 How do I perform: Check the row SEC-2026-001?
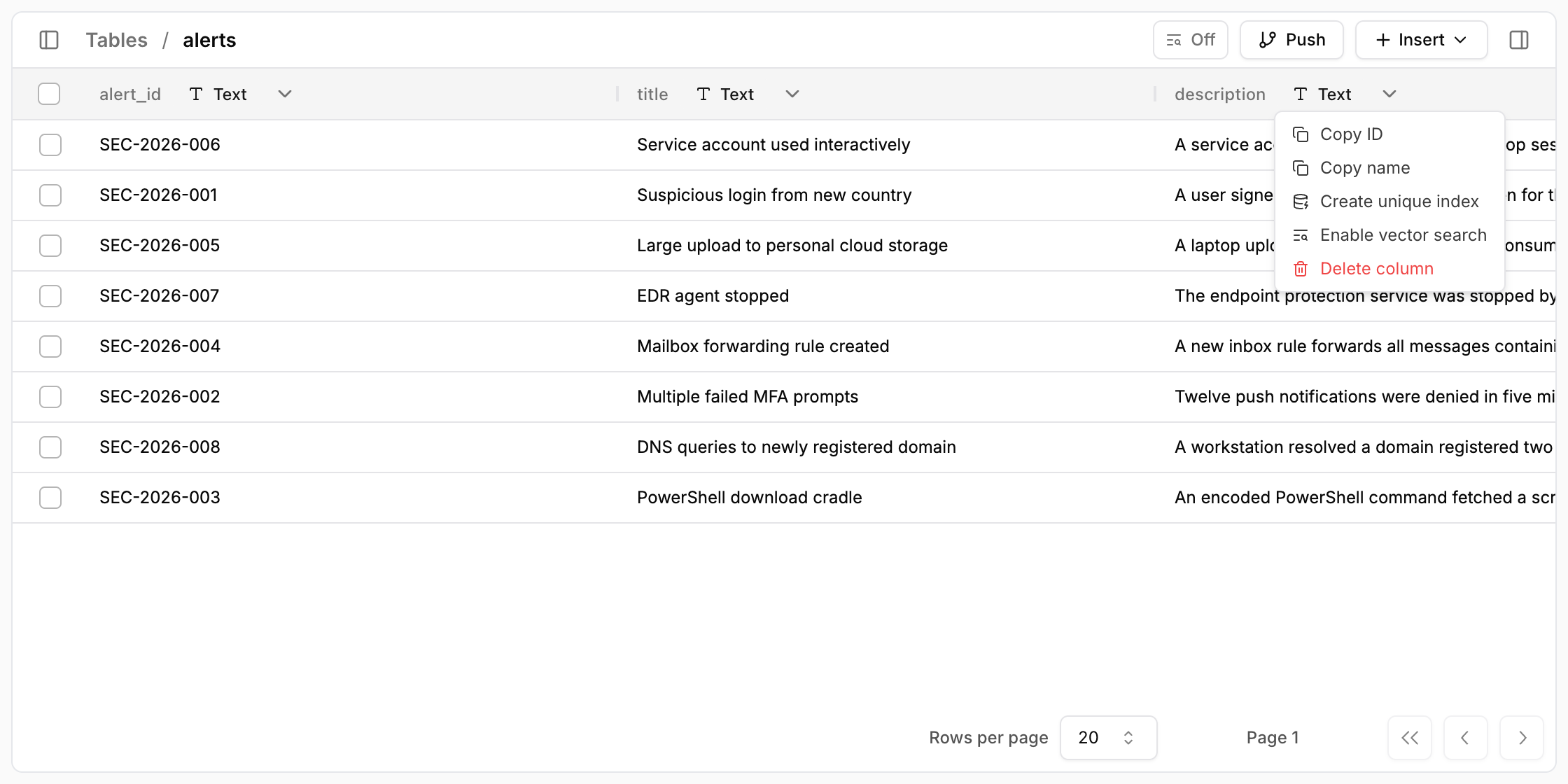pos(50,195)
